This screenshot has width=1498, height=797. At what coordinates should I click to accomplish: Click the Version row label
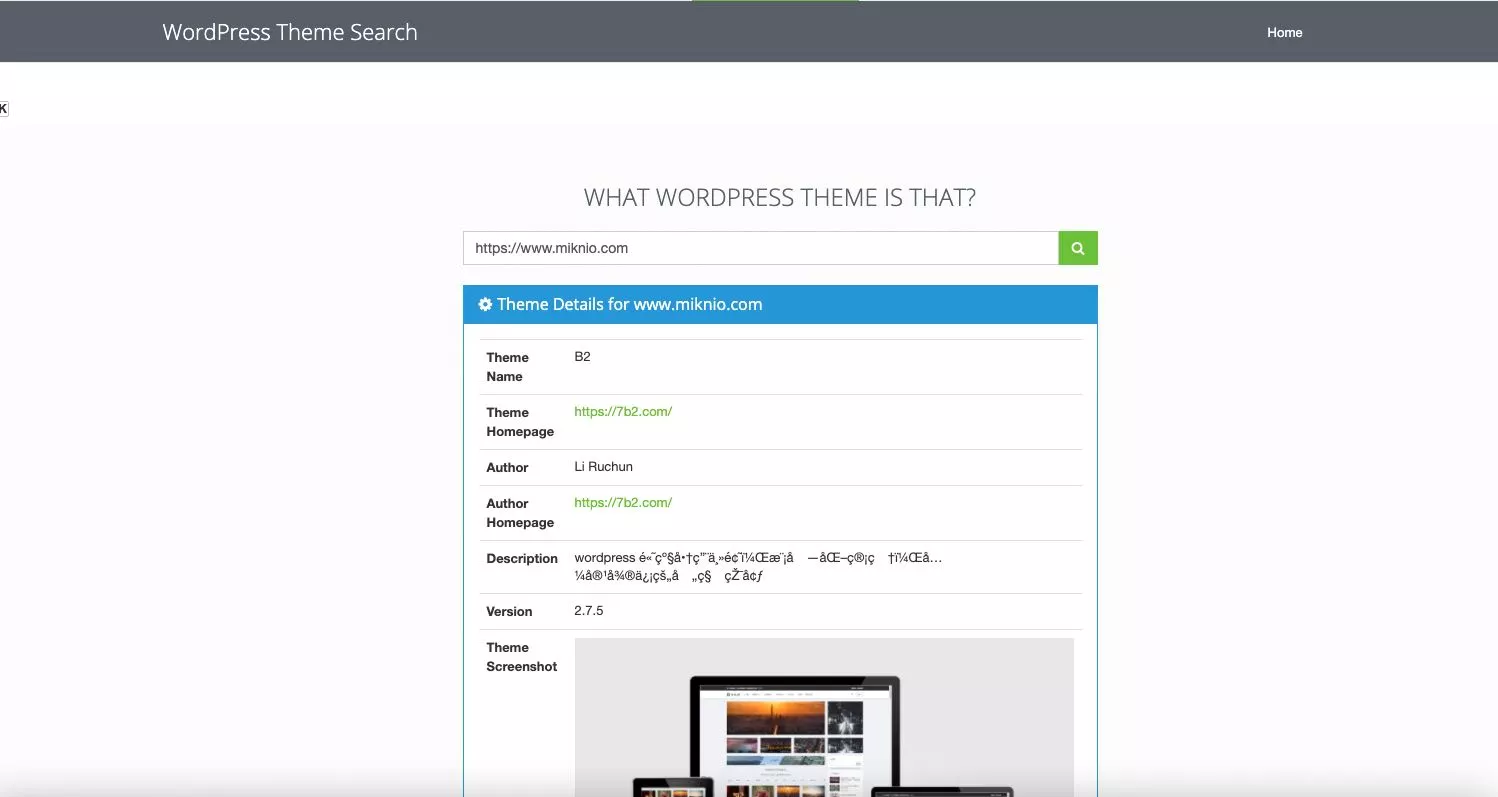tap(509, 611)
